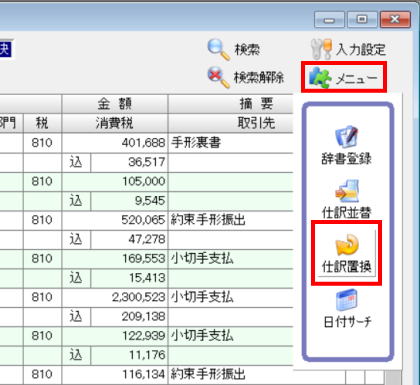
Task: Select the amount cell 520,065
Action: pos(115,220)
